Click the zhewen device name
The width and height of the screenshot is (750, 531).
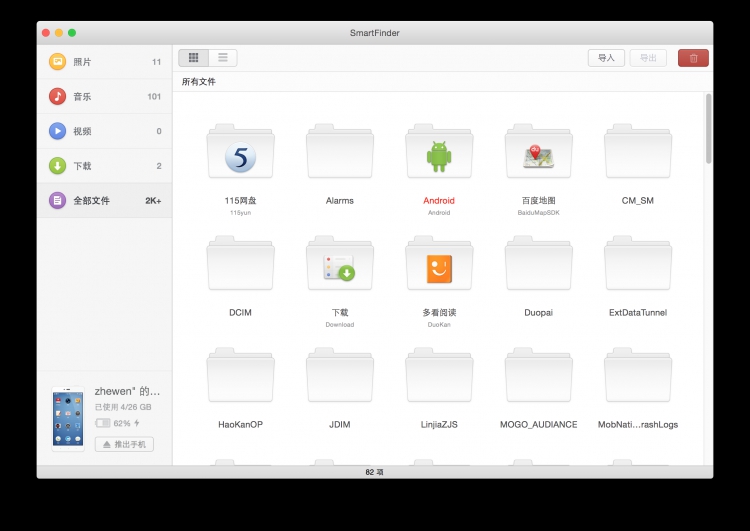click(x=127, y=391)
